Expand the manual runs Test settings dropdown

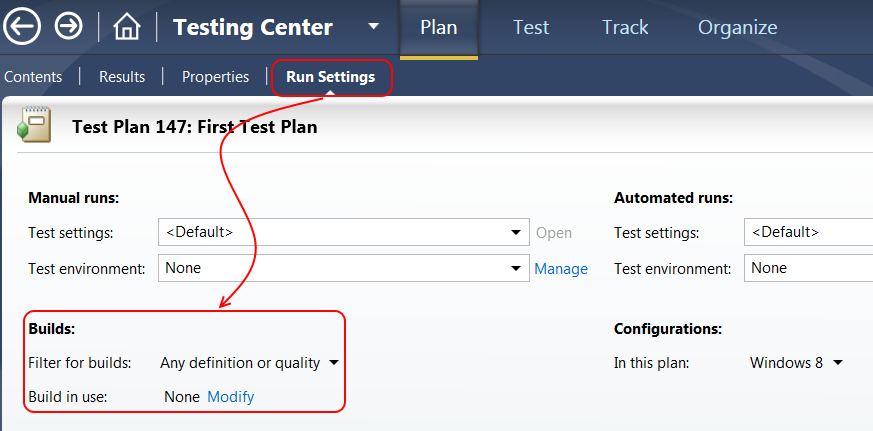[516, 233]
